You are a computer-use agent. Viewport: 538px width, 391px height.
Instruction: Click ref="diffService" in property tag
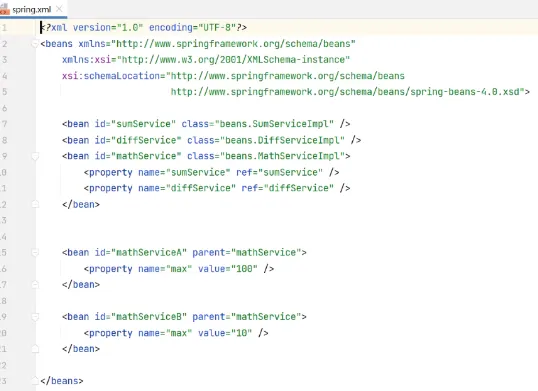point(288,188)
